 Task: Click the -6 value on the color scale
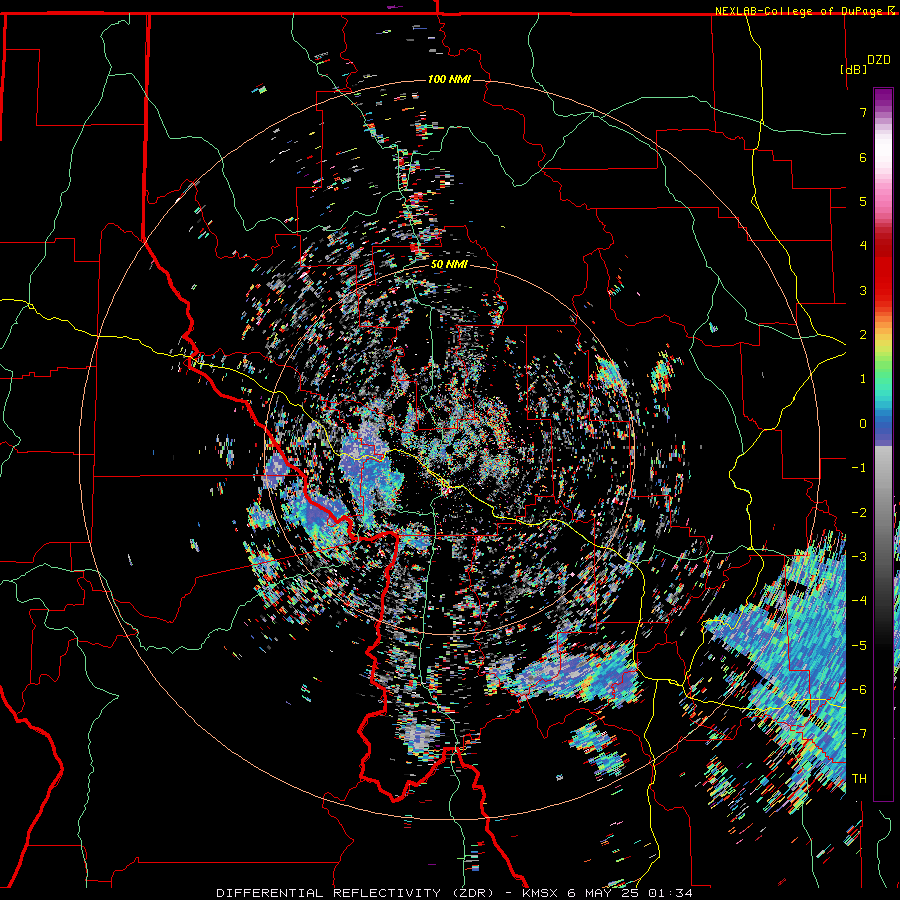click(x=859, y=689)
